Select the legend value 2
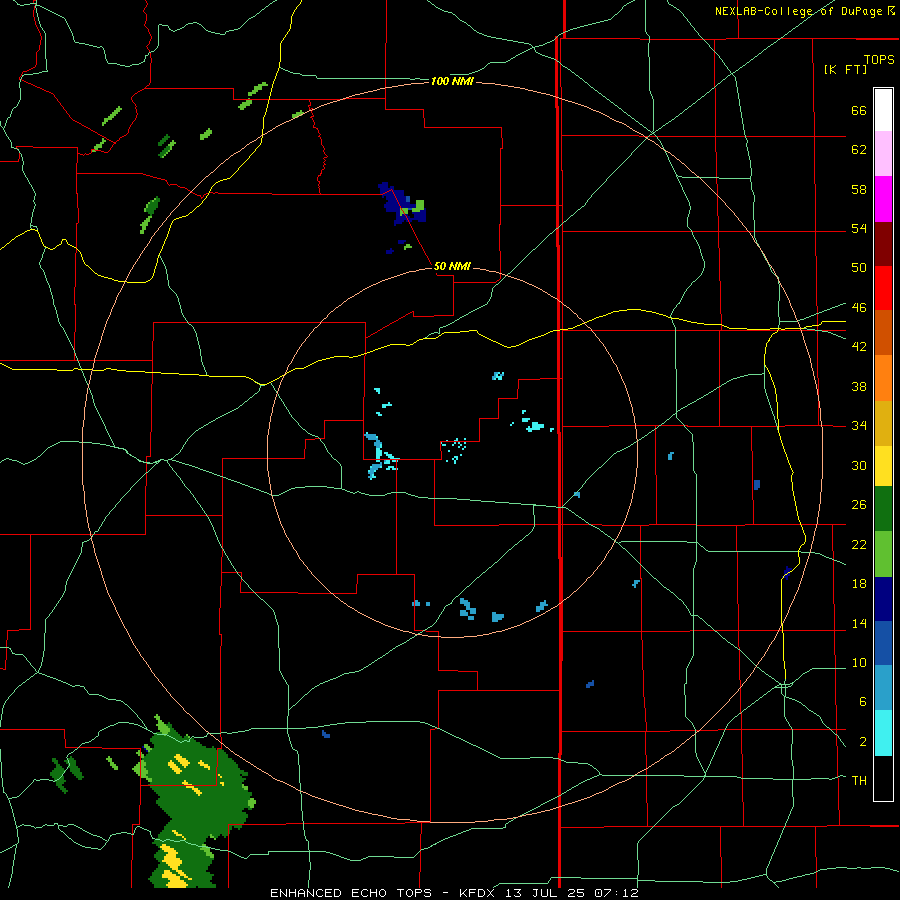 click(862, 742)
